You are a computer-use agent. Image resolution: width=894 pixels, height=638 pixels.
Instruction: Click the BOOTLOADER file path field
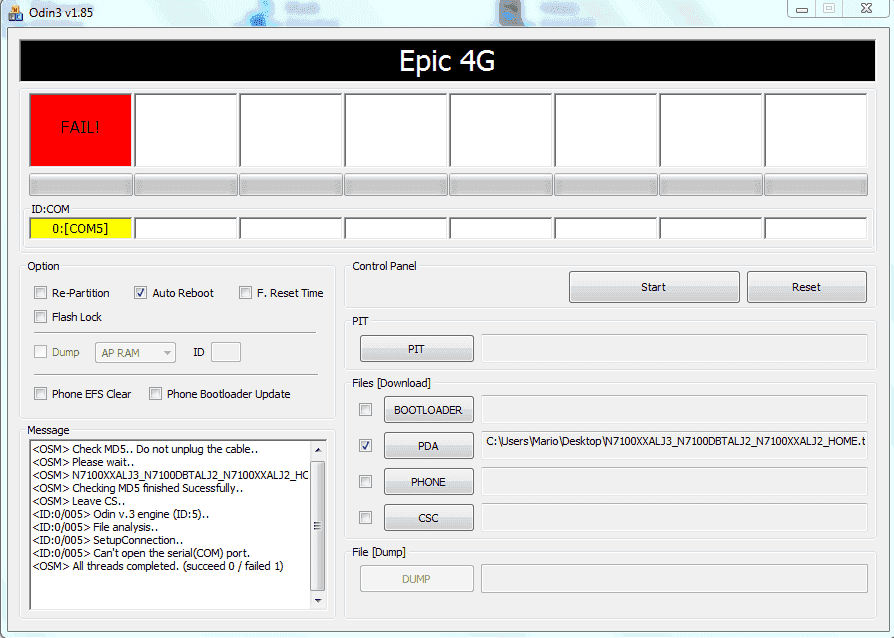pyautogui.click(x=674, y=409)
